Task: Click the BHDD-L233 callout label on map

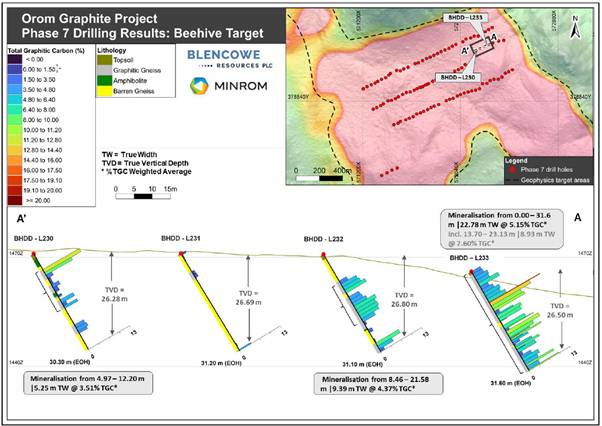Action: [x=466, y=18]
